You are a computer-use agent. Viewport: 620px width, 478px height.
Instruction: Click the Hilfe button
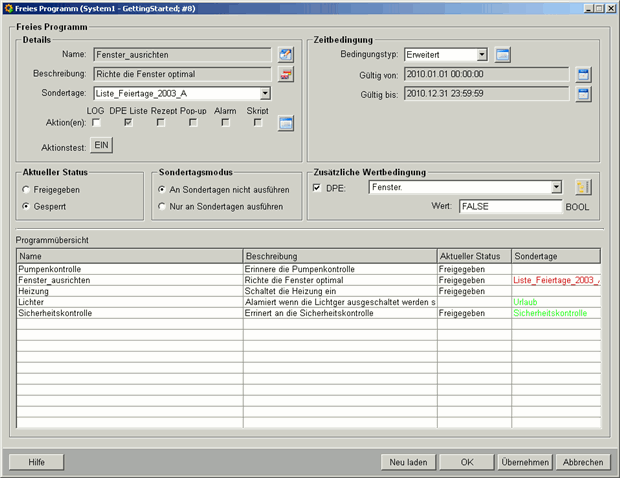click(x=36, y=462)
